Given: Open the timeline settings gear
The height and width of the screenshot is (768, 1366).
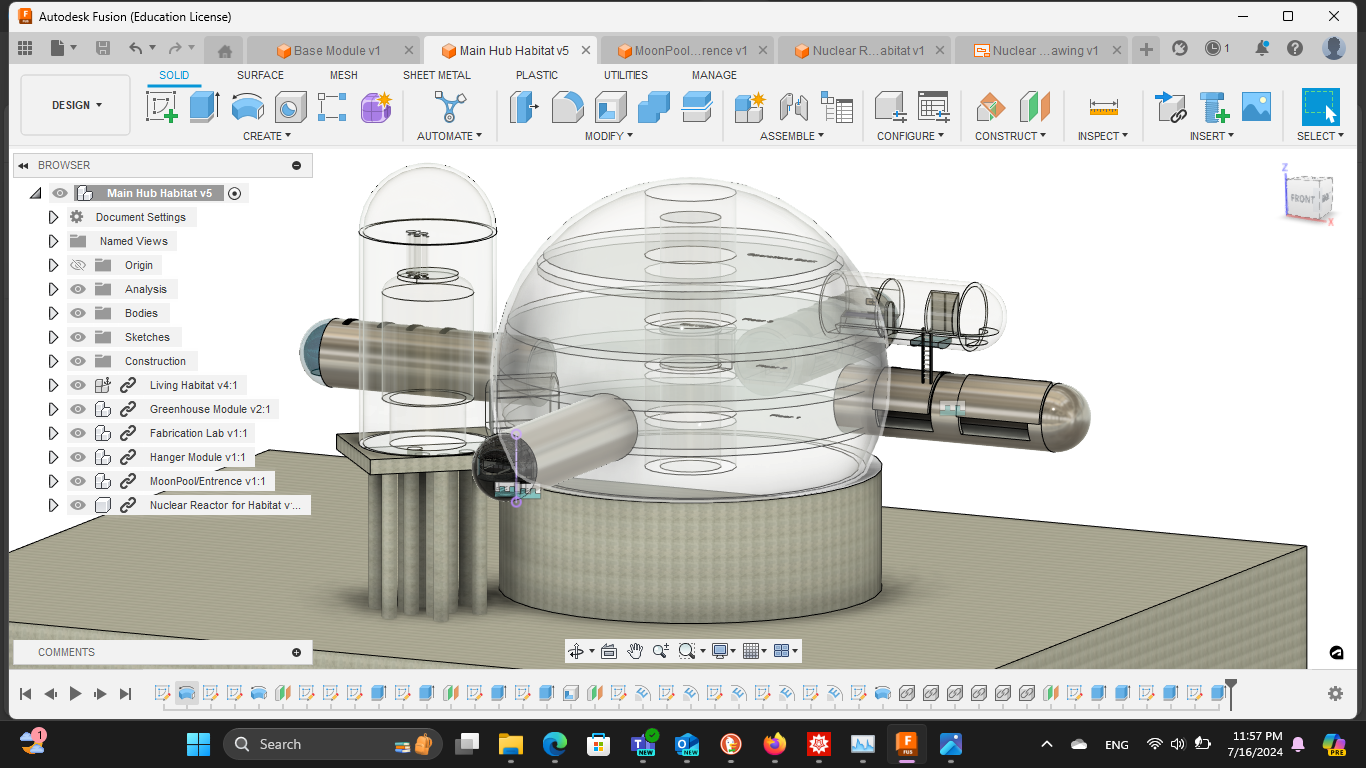Looking at the screenshot, I should click(1335, 693).
